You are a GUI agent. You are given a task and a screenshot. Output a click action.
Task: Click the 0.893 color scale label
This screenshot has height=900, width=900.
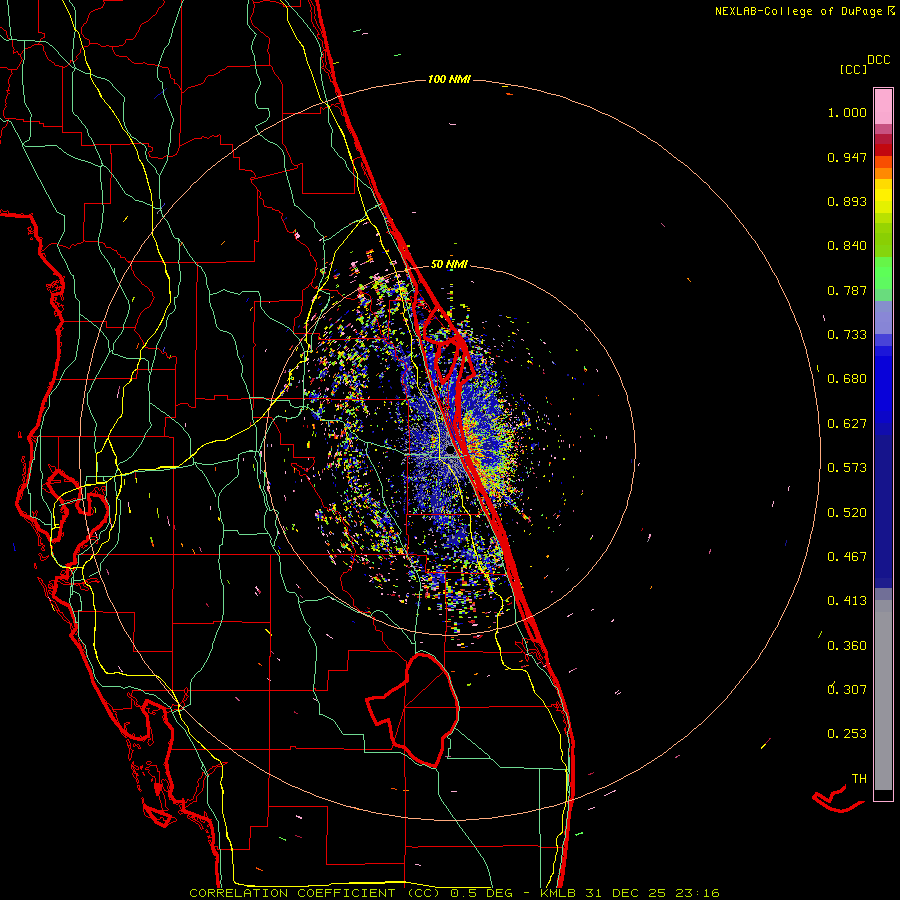(x=847, y=201)
